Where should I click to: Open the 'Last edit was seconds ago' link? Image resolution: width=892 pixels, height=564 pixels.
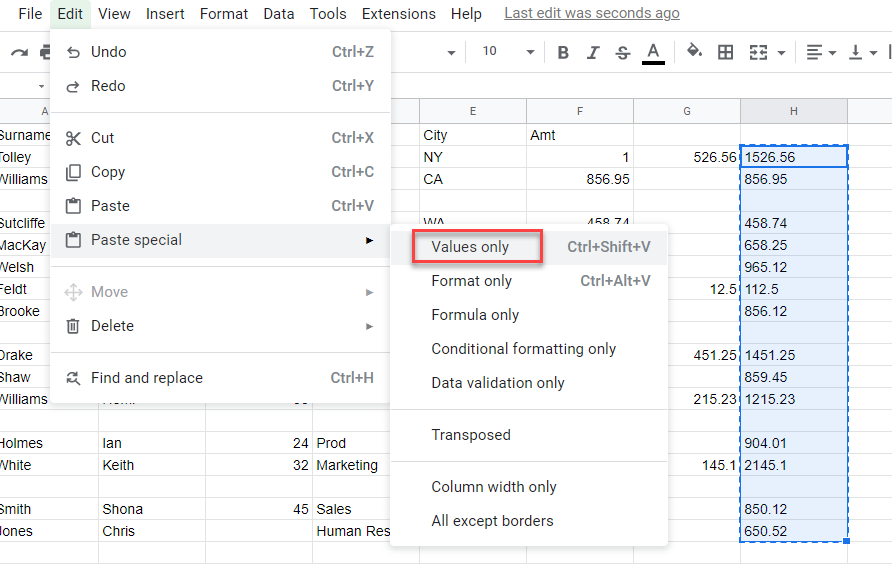point(591,14)
